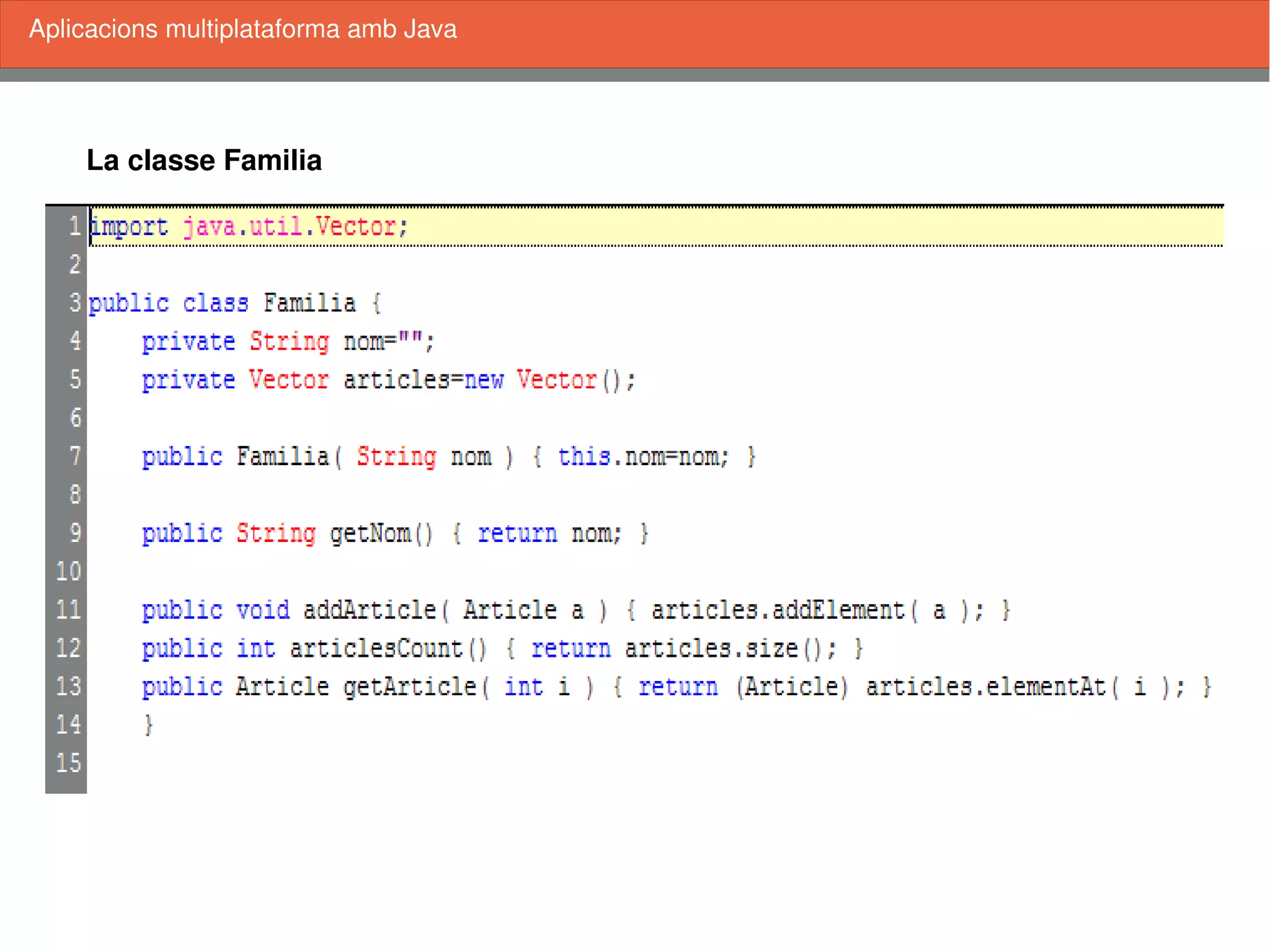Click the Familia constructor line with 'this.nom=nom;'
The width and height of the screenshot is (1270, 952).
click(449, 457)
